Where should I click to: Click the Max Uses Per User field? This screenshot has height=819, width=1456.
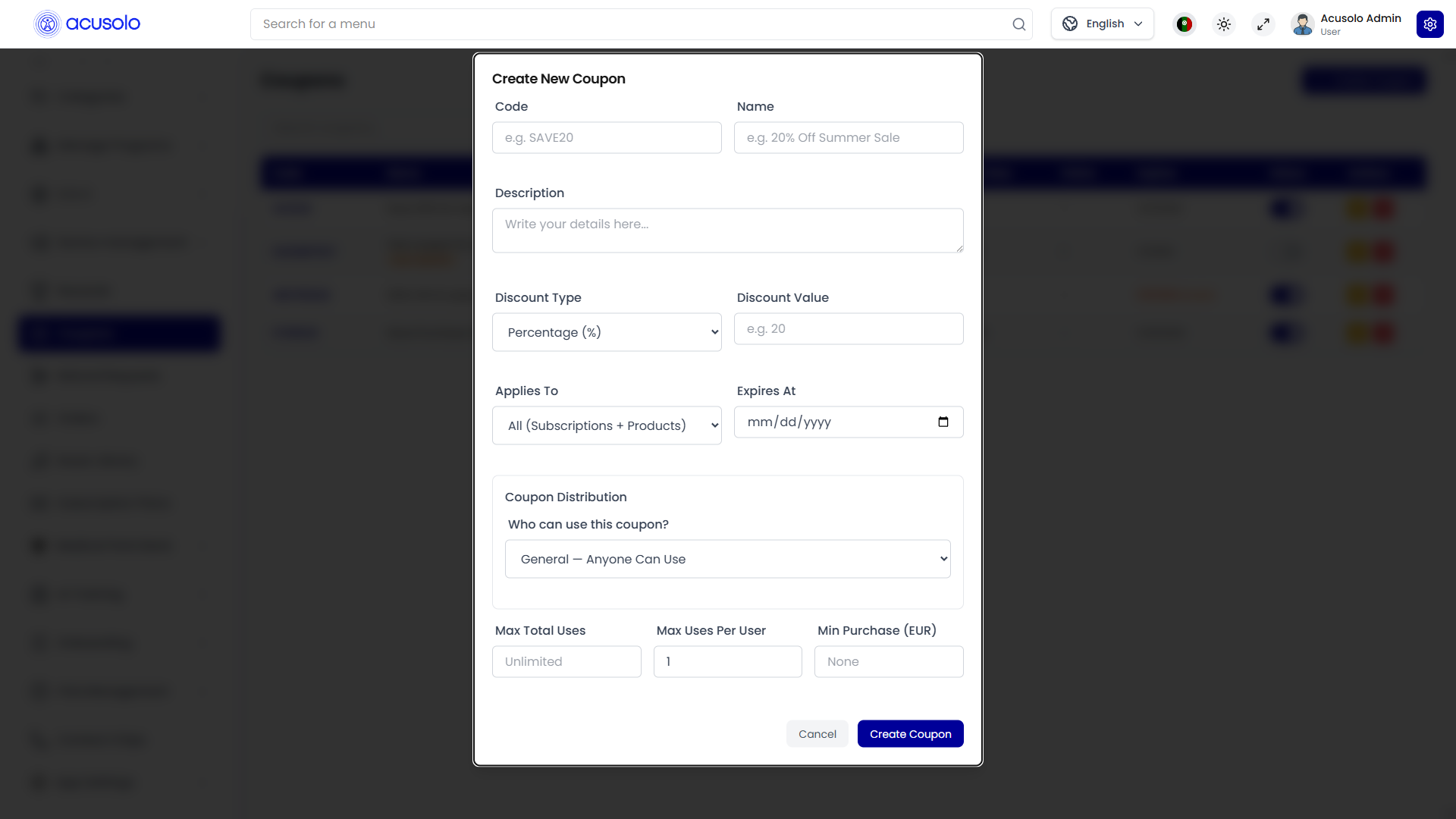(727, 662)
